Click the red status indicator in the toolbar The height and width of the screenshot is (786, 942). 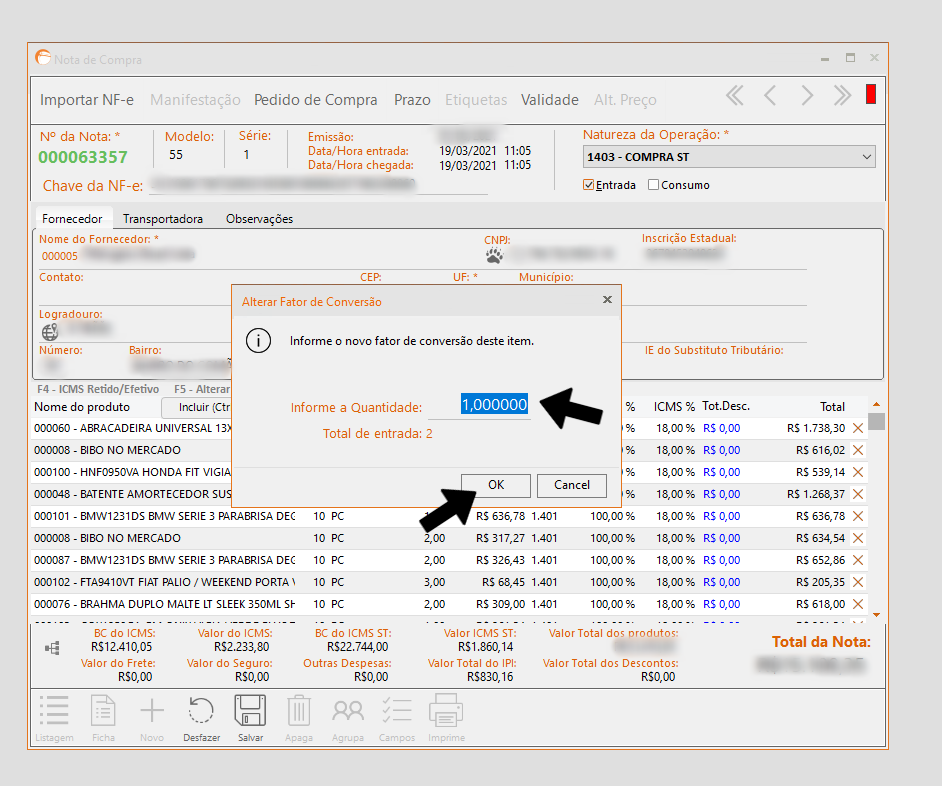[871, 94]
